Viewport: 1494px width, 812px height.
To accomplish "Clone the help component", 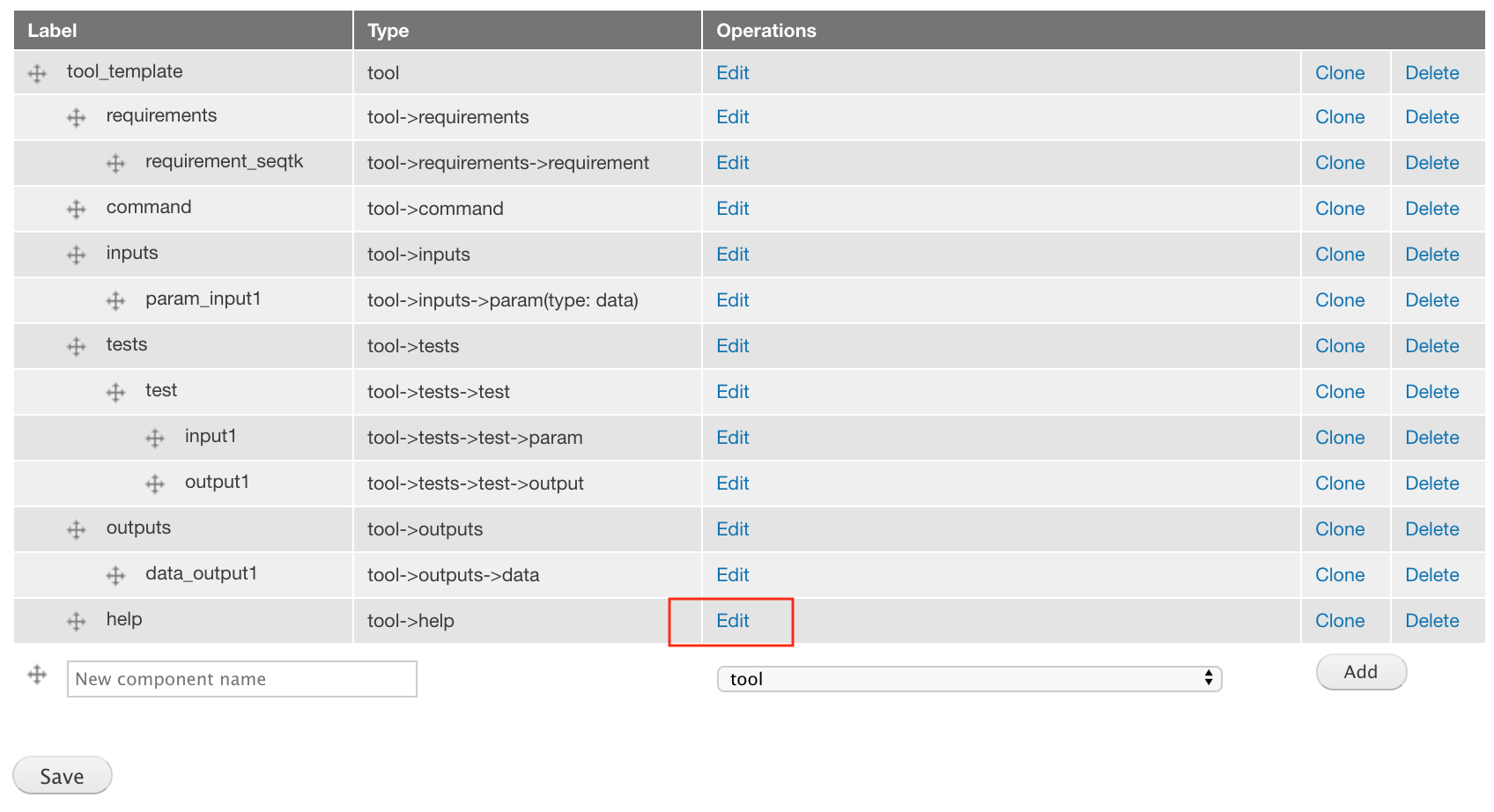I will click(x=1340, y=621).
